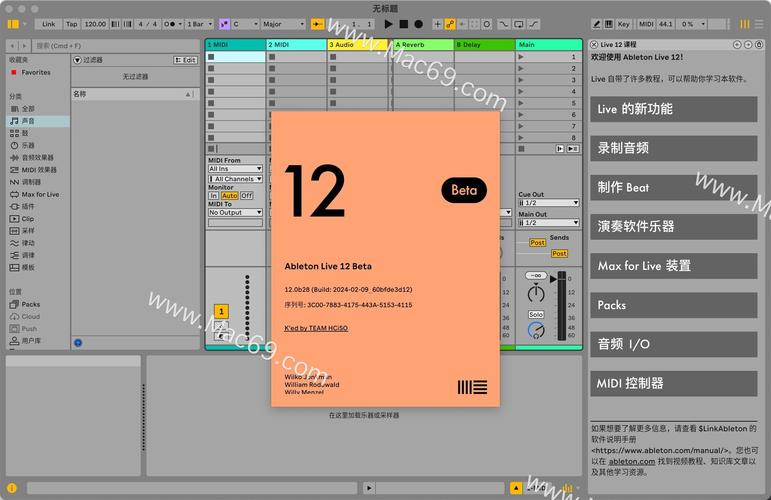Select the MIDI 效果器 category
Image resolution: width=771 pixels, height=500 pixels.
click(x=39, y=170)
